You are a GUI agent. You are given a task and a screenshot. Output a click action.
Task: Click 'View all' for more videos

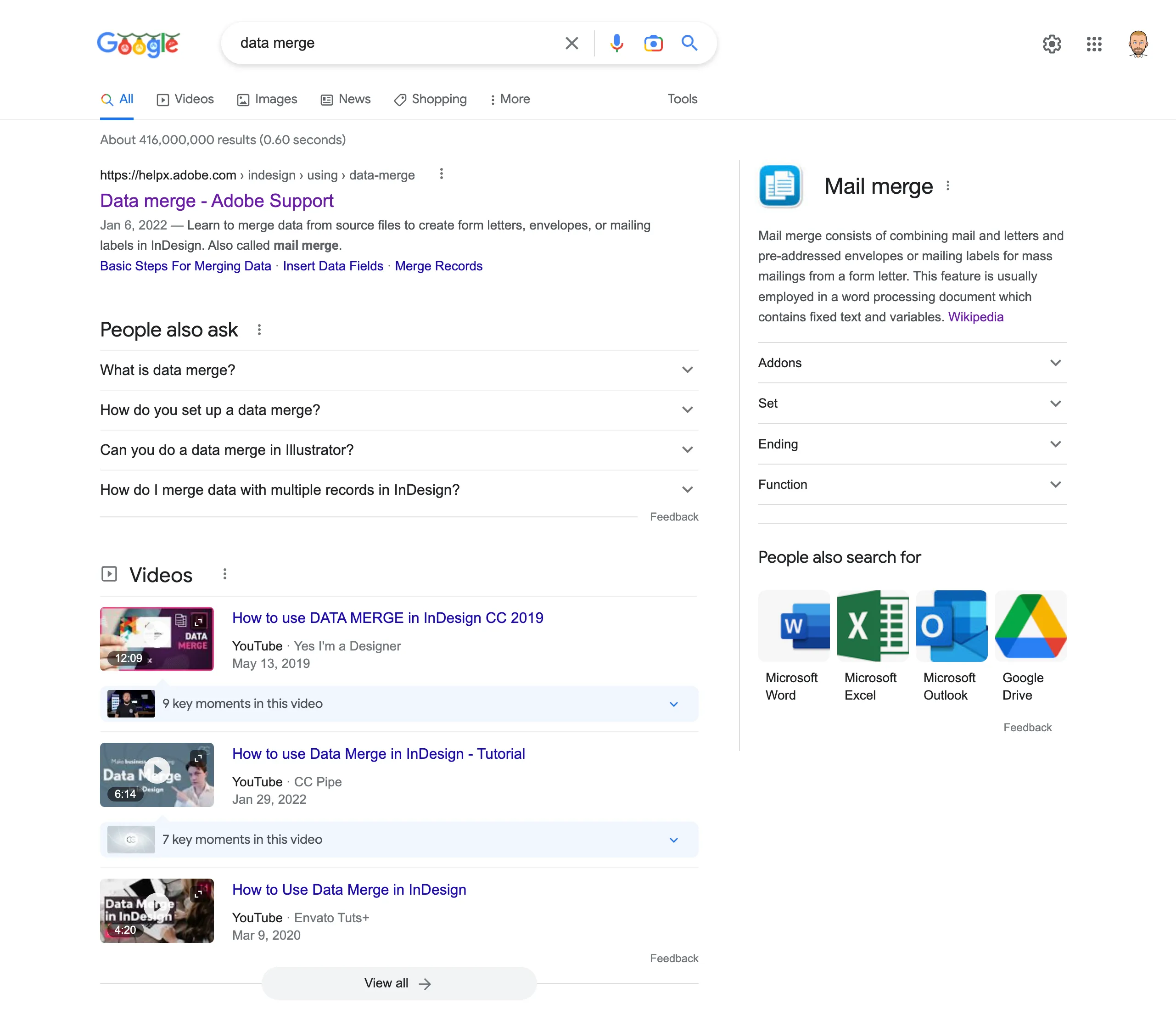398,983
